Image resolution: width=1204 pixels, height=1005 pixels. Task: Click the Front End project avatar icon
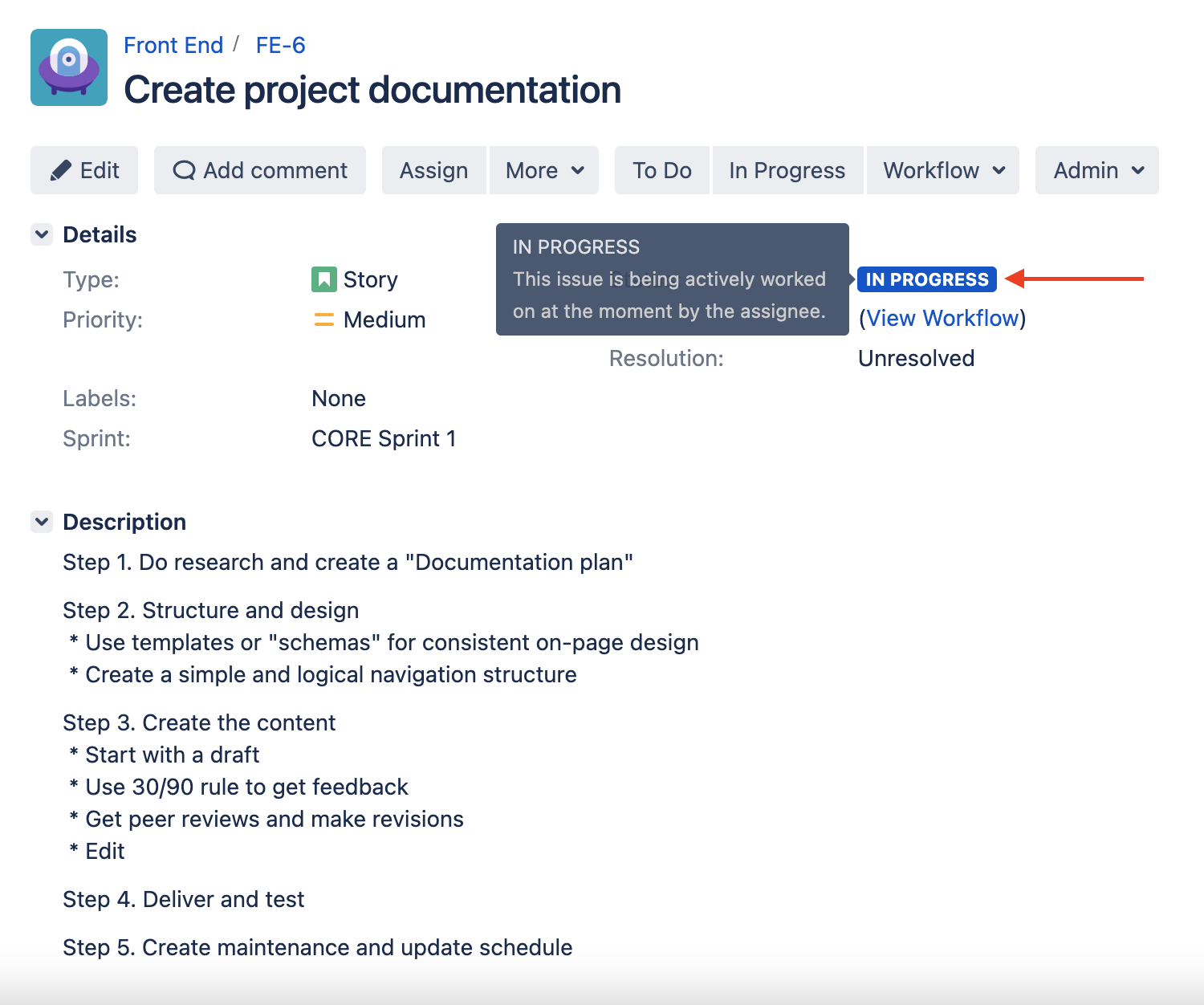pos(69,67)
